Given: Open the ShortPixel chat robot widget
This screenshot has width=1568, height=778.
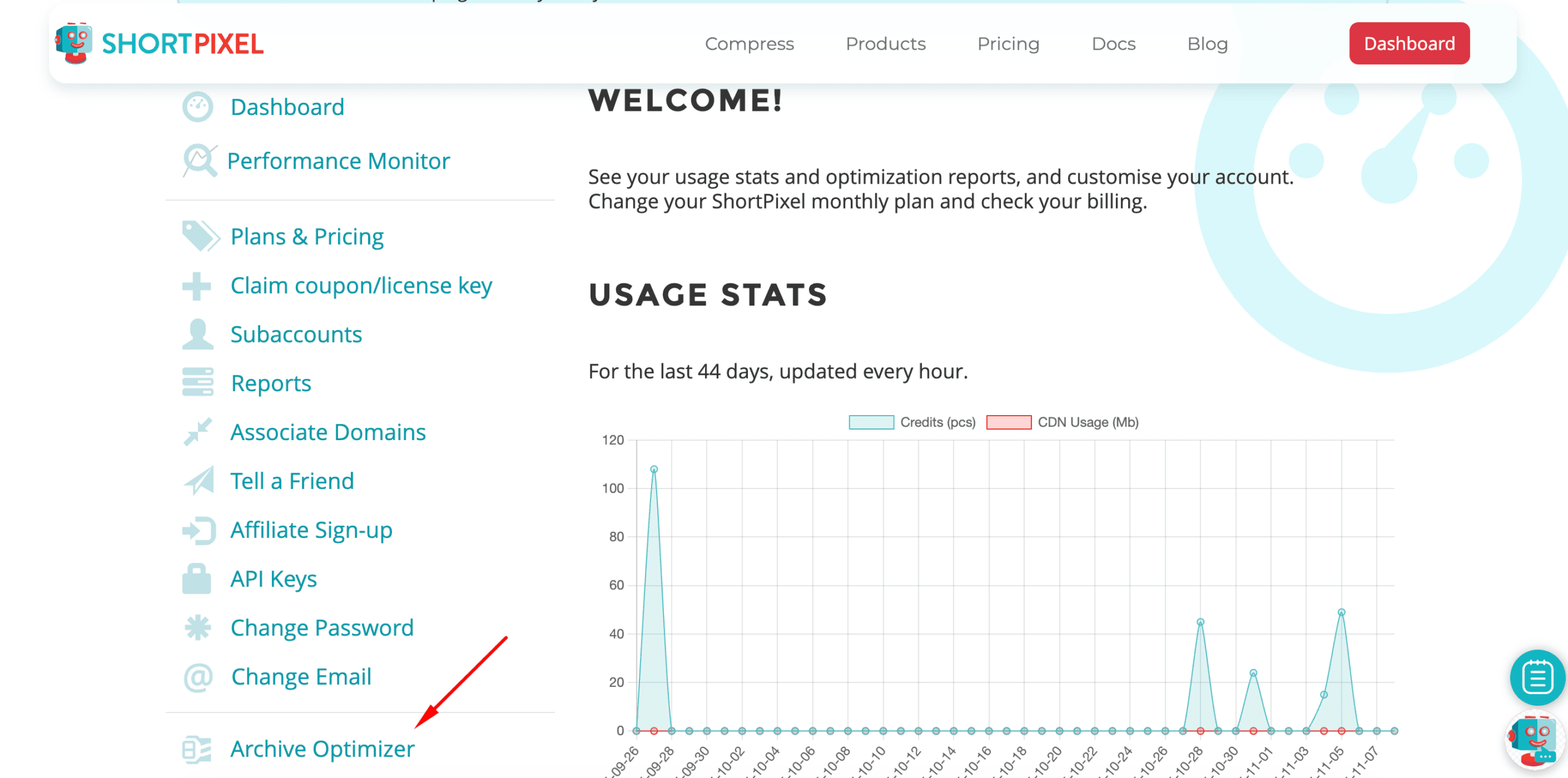Looking at the screenshot, I should (x=1534, y=739).
